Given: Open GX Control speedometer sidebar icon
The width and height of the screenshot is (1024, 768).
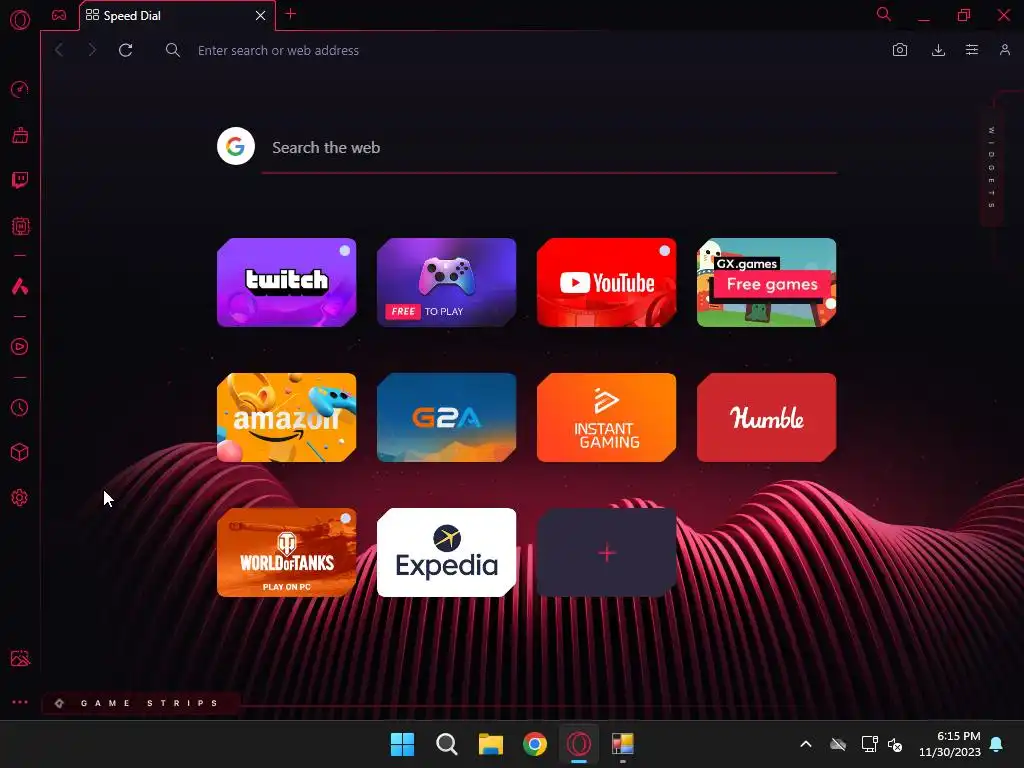Looking at the screenshot, I should coord(20,89).
